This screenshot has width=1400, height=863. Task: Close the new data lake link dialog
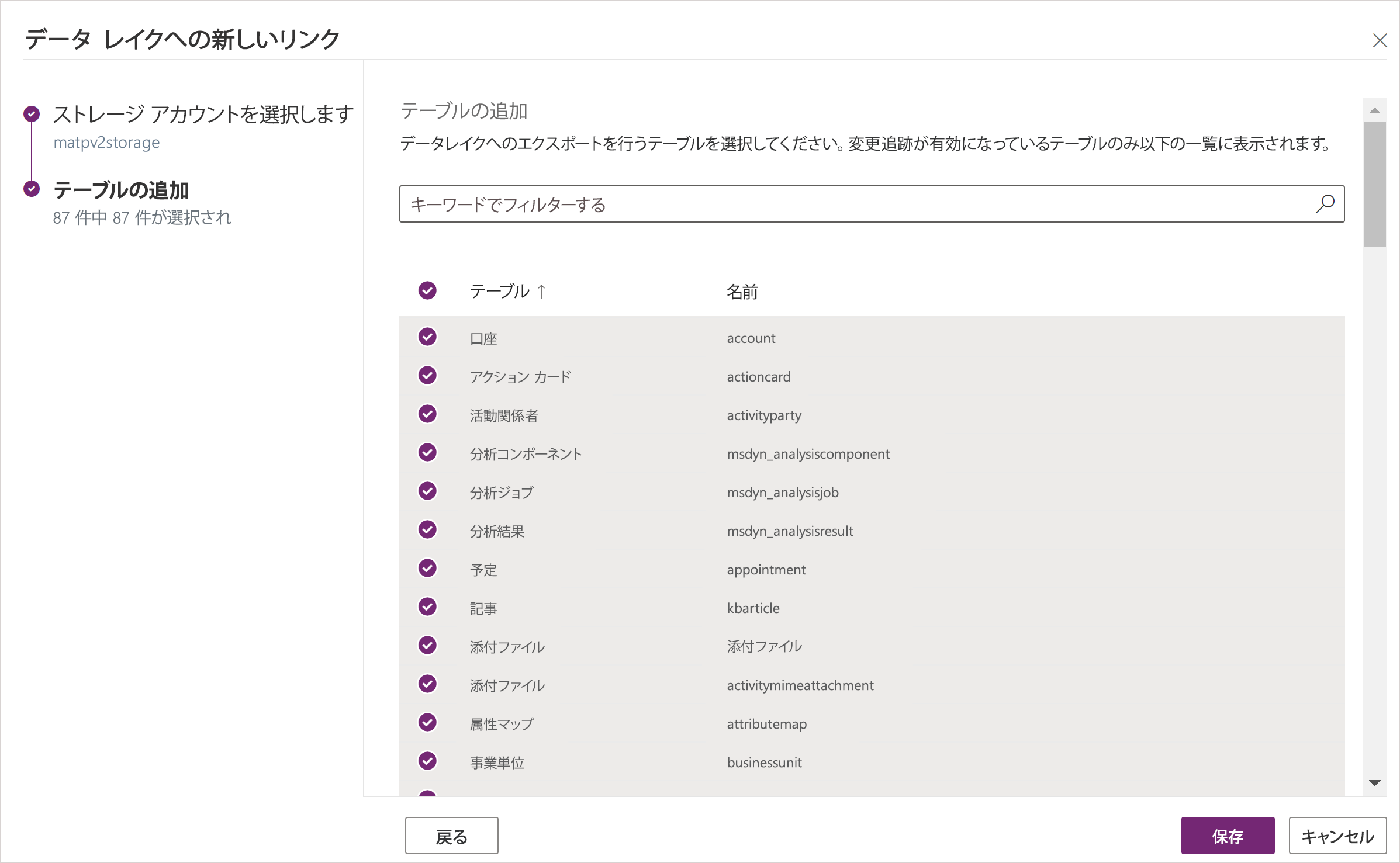pyautogui.click(x=1380, y=40)
